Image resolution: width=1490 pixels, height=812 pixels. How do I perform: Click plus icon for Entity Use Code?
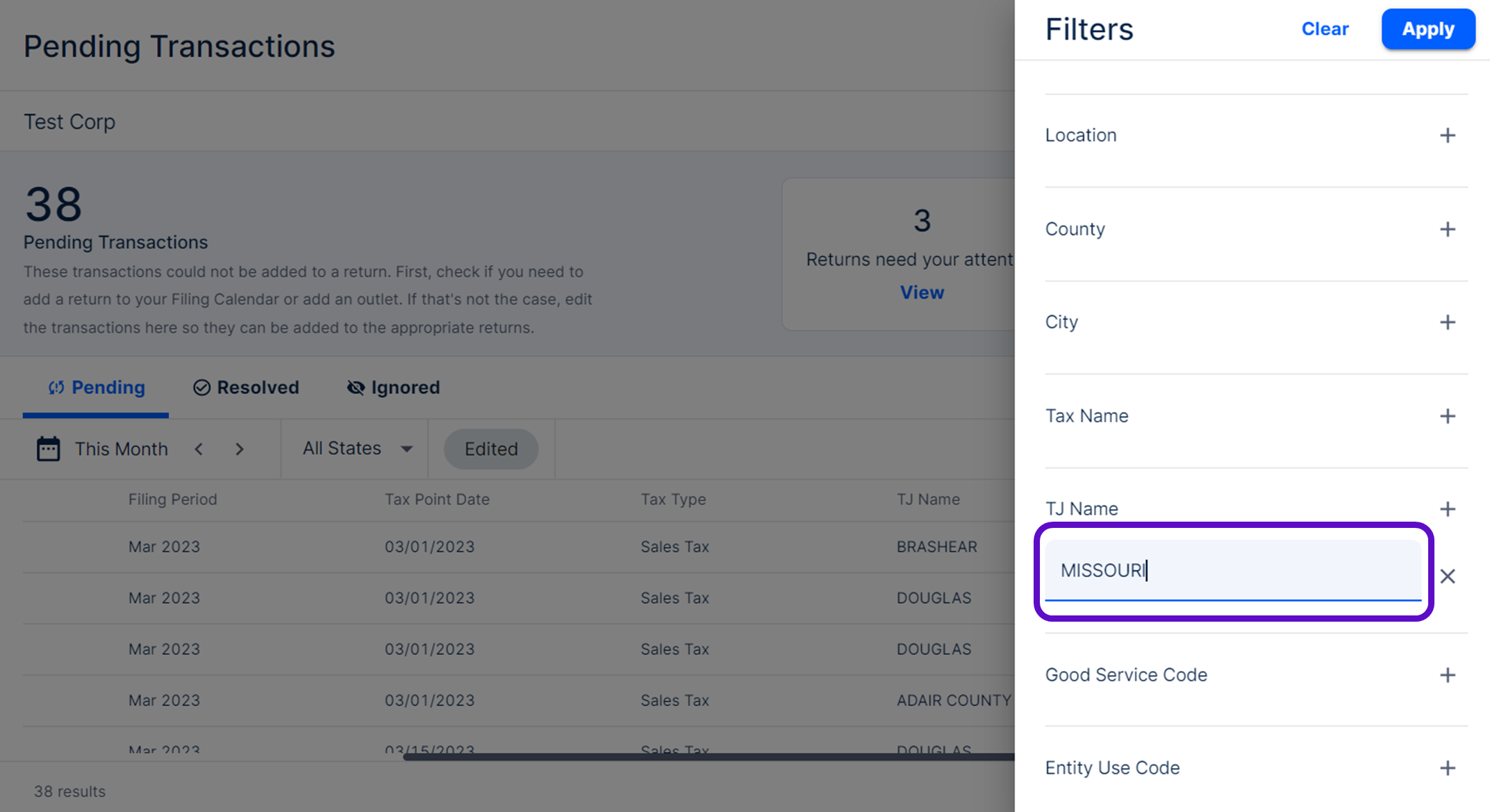pyautogui.click(x=1447, y=768)
